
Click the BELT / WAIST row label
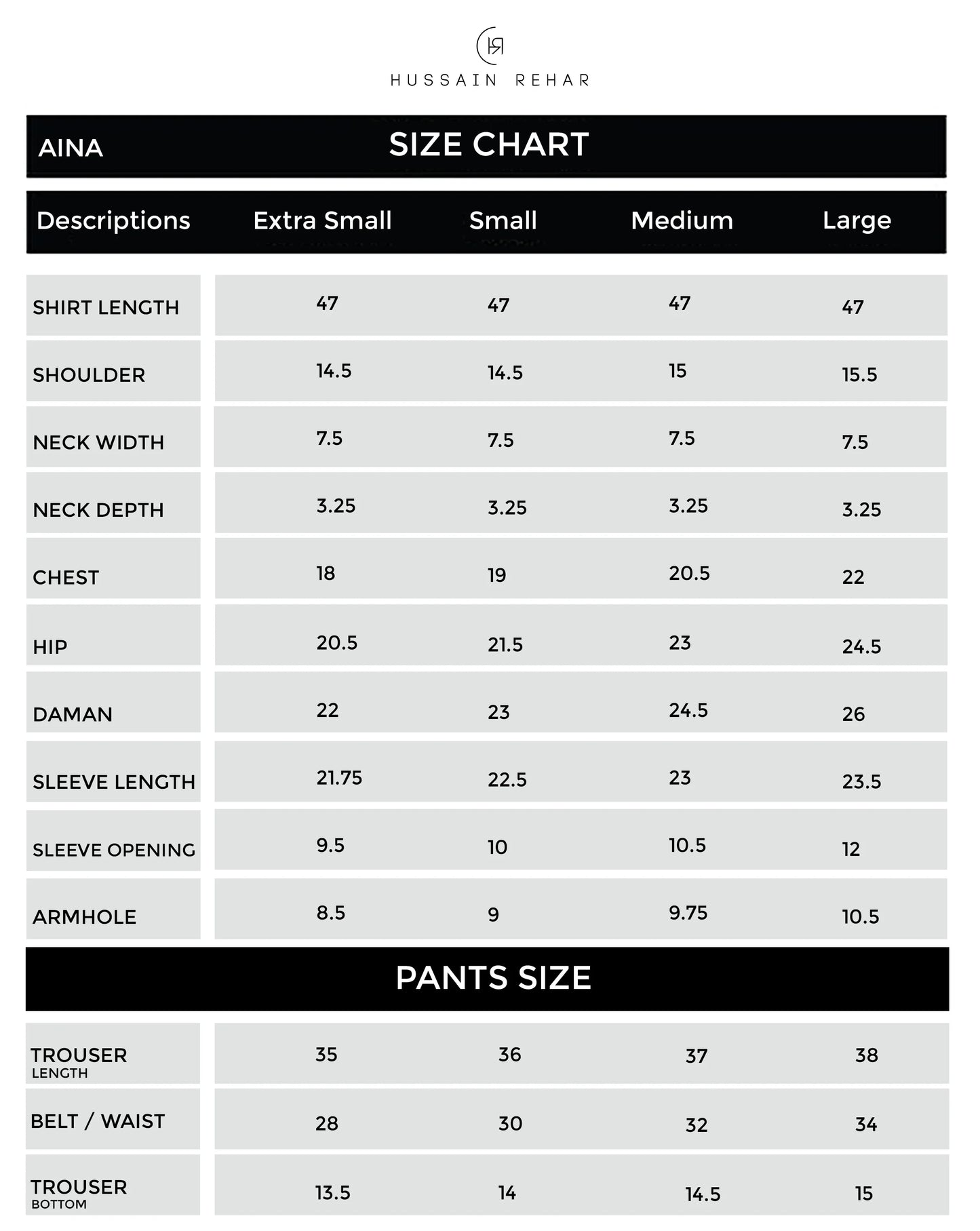tap(98, 1121)
